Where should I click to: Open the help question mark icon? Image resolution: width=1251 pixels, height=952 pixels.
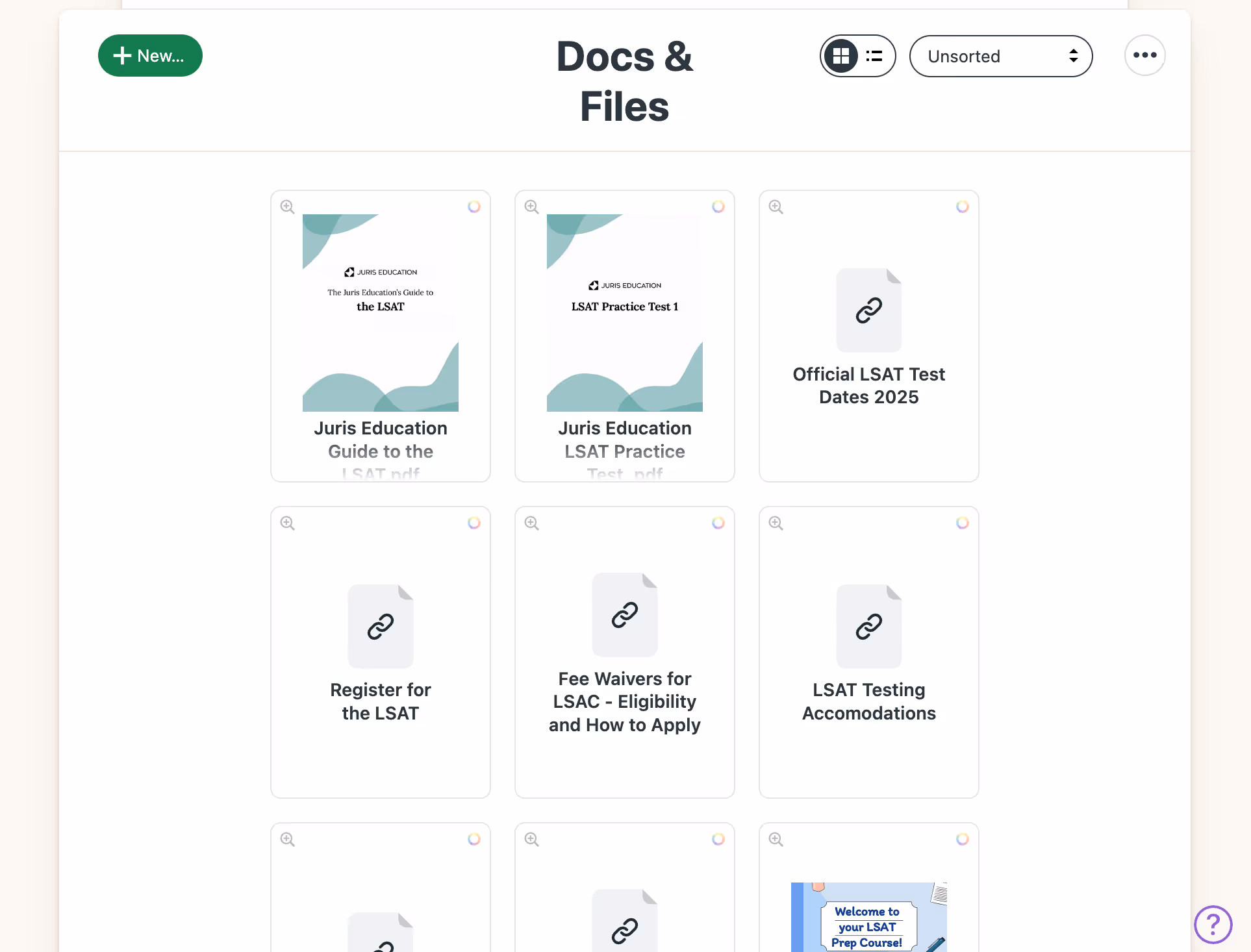pyautogui.click(x=1213, y=925)
